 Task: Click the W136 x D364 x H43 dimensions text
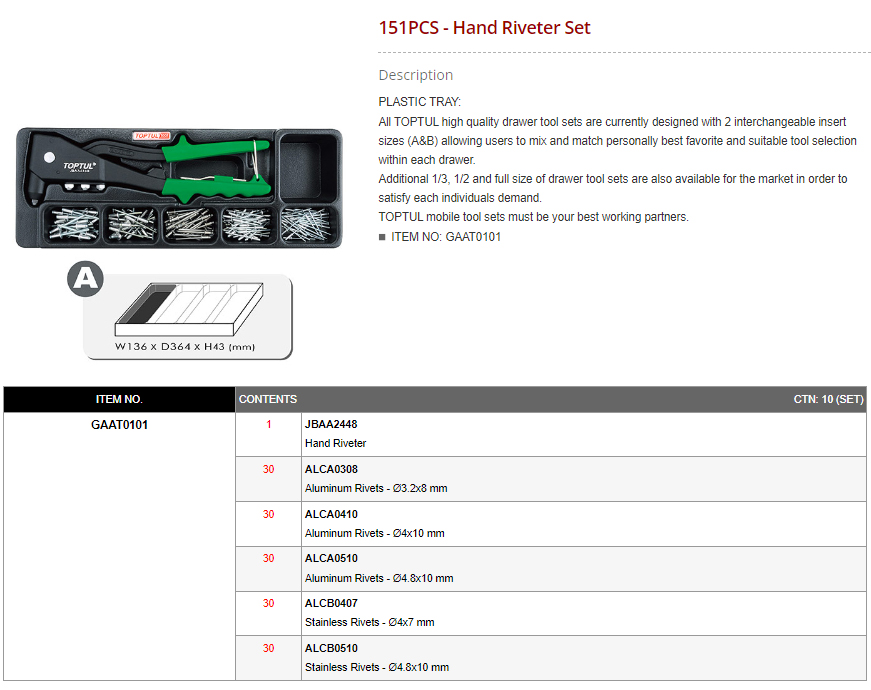pos(185,347)
